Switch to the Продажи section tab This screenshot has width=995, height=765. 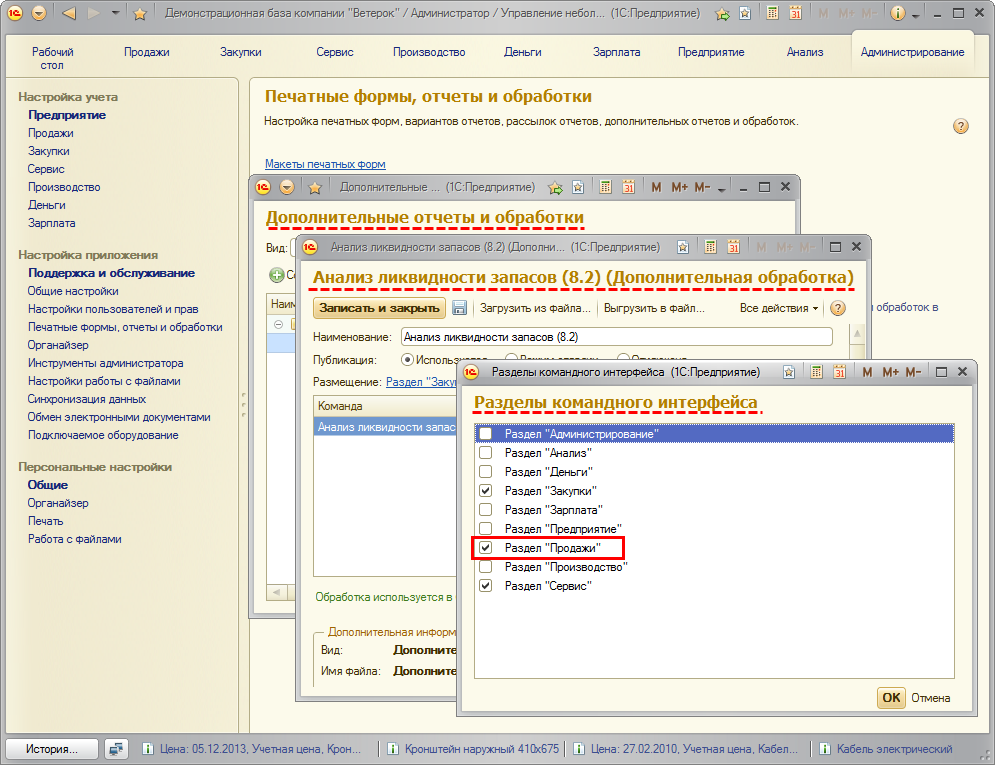pos(147,52)
